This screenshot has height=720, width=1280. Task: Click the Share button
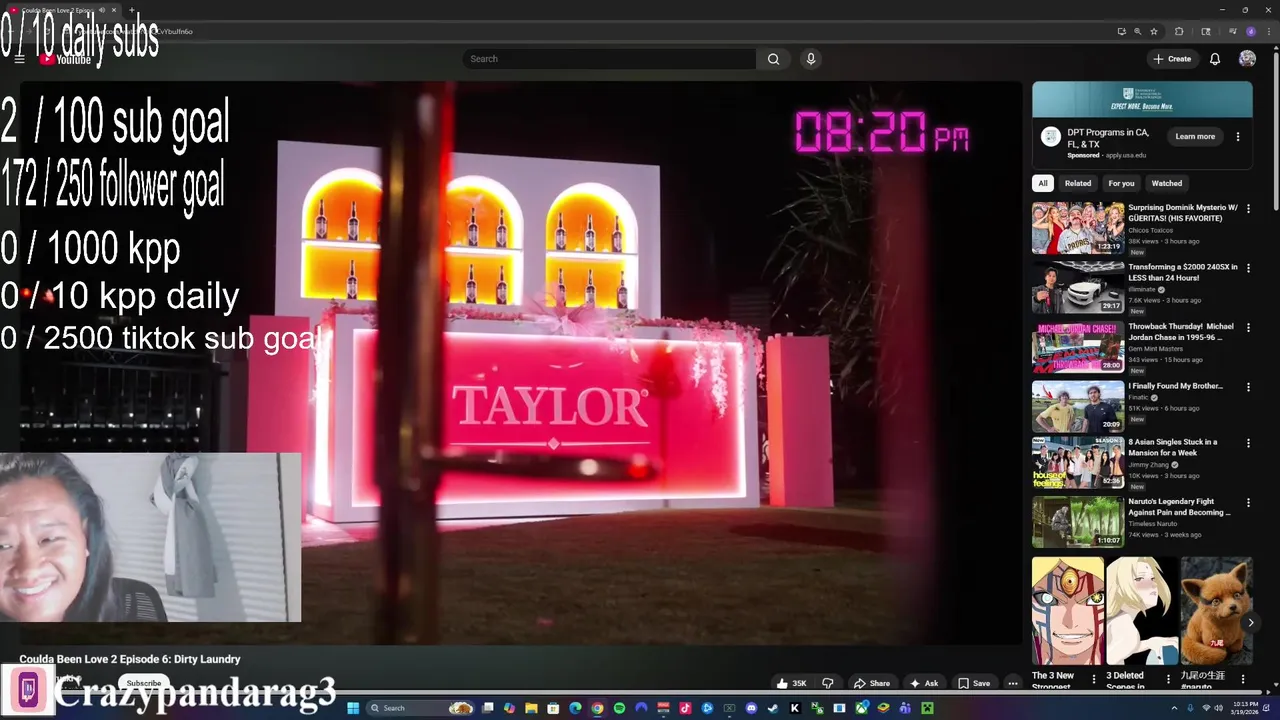point(871,683)
